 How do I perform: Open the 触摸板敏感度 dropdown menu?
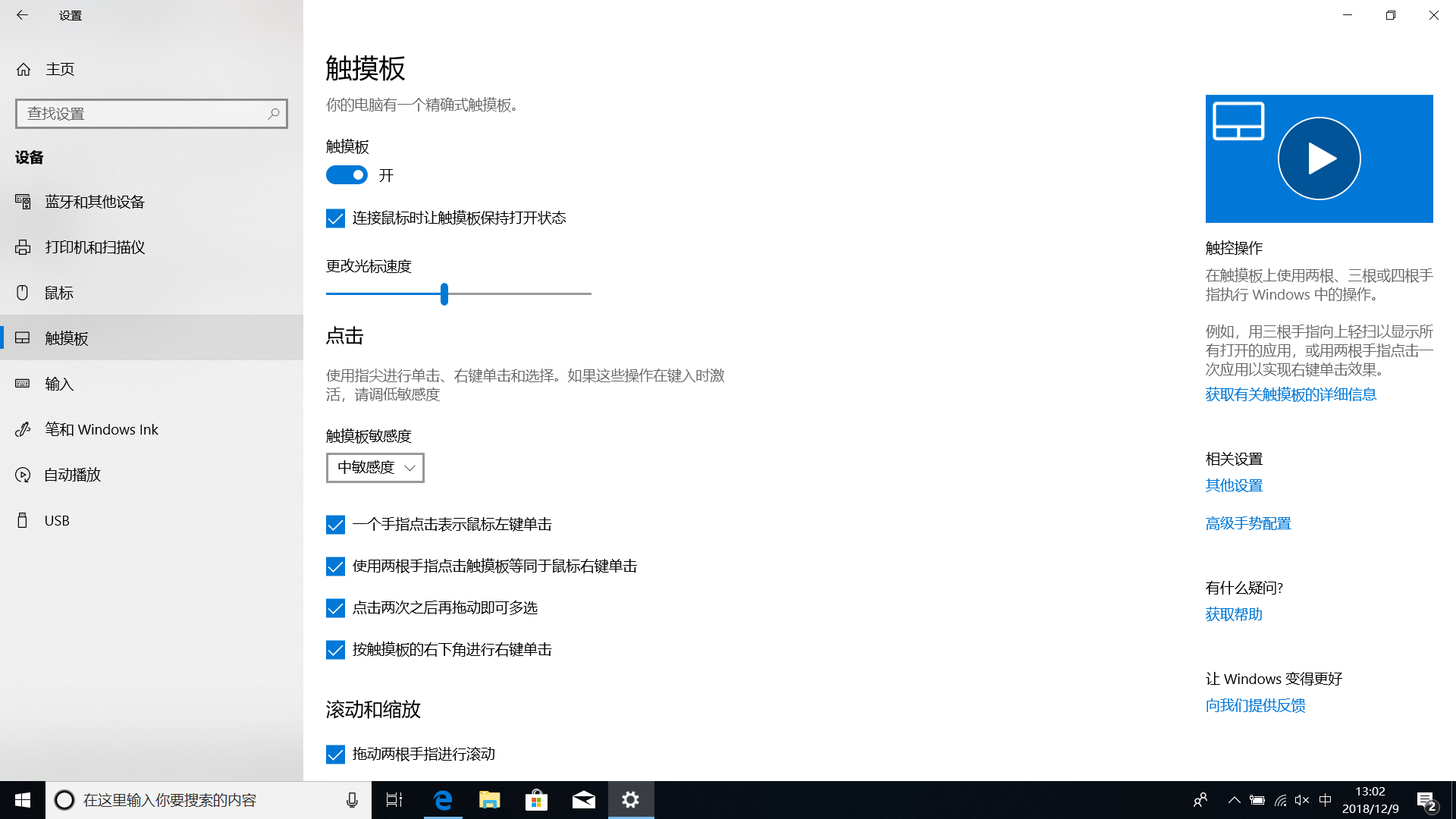point(374,467)
